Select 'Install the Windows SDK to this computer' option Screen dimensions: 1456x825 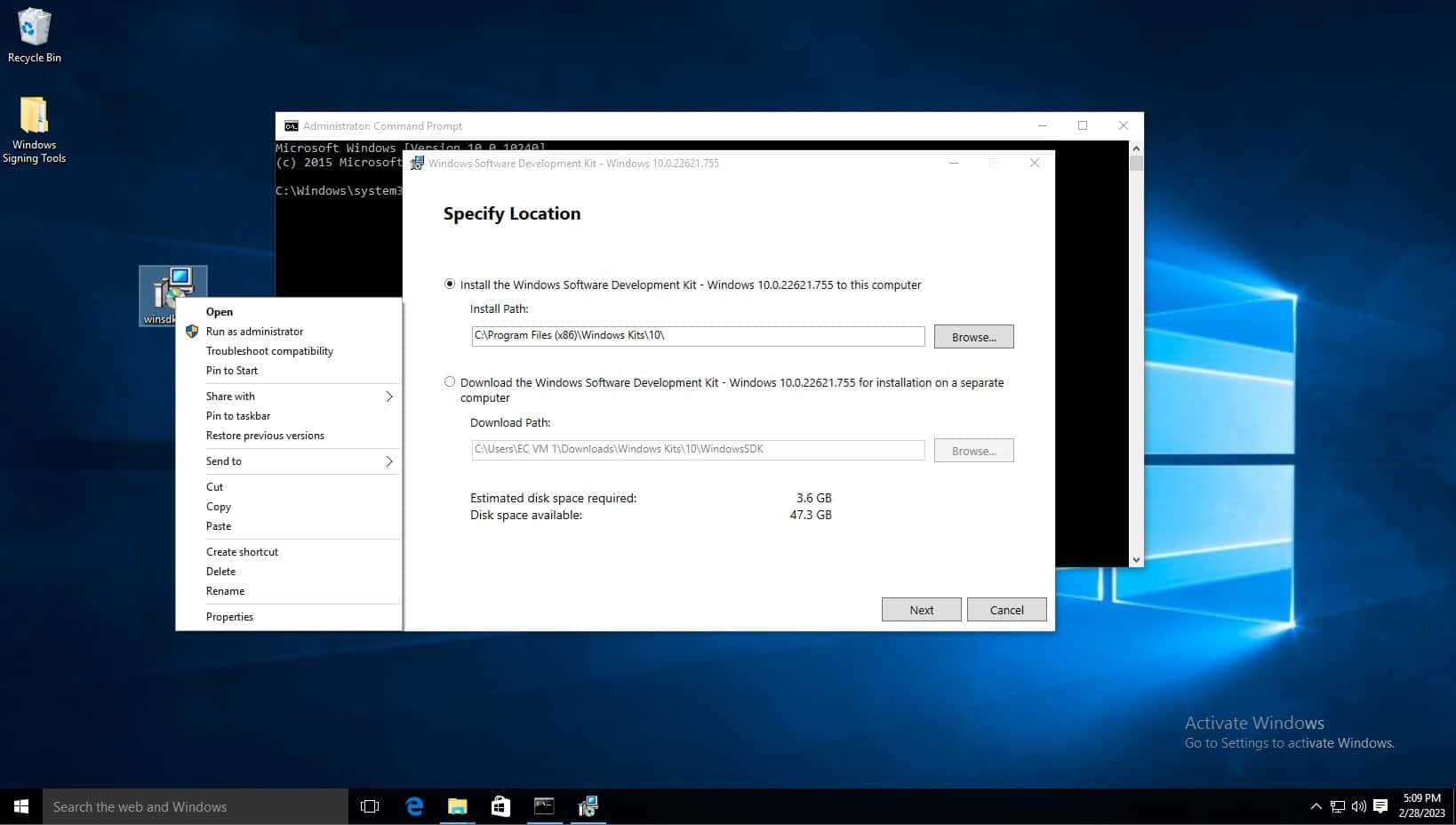(450, 284)
